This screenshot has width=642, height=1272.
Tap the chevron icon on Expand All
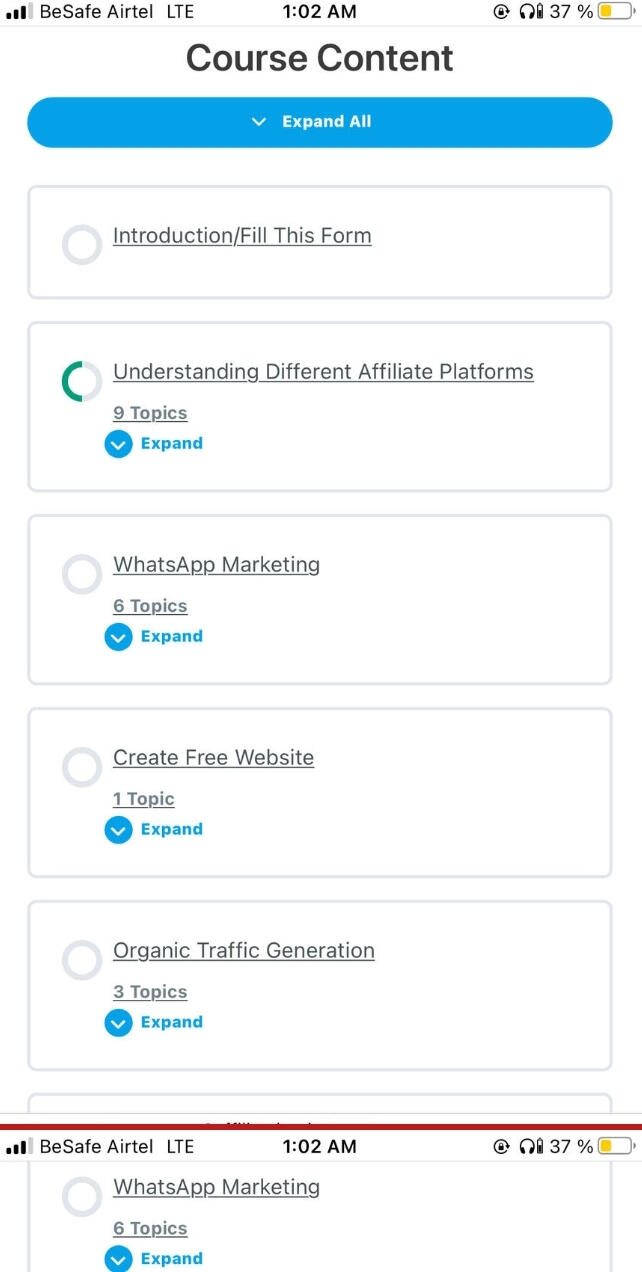tap(259, 122)
